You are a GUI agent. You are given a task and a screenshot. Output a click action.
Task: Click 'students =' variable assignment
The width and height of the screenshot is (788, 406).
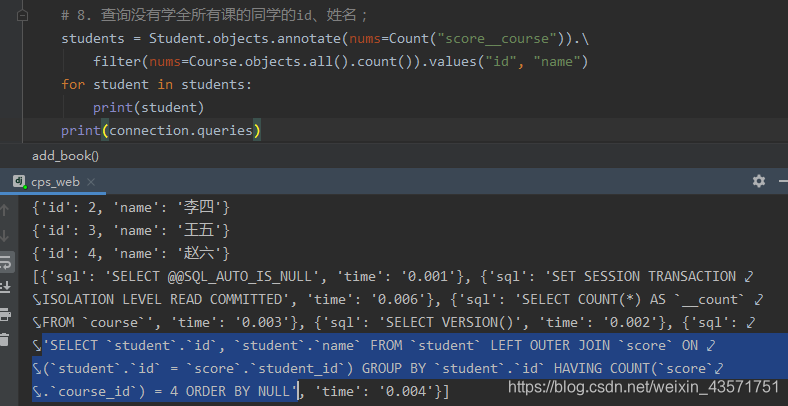100,39
